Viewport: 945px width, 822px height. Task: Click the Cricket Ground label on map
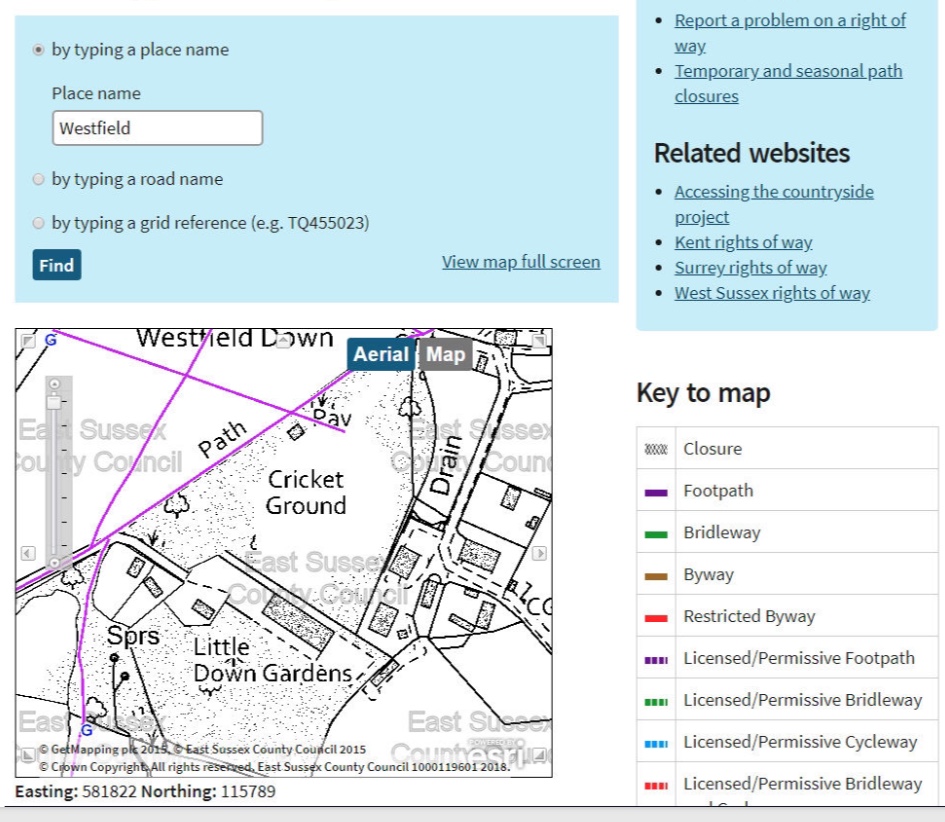point(306,492)
